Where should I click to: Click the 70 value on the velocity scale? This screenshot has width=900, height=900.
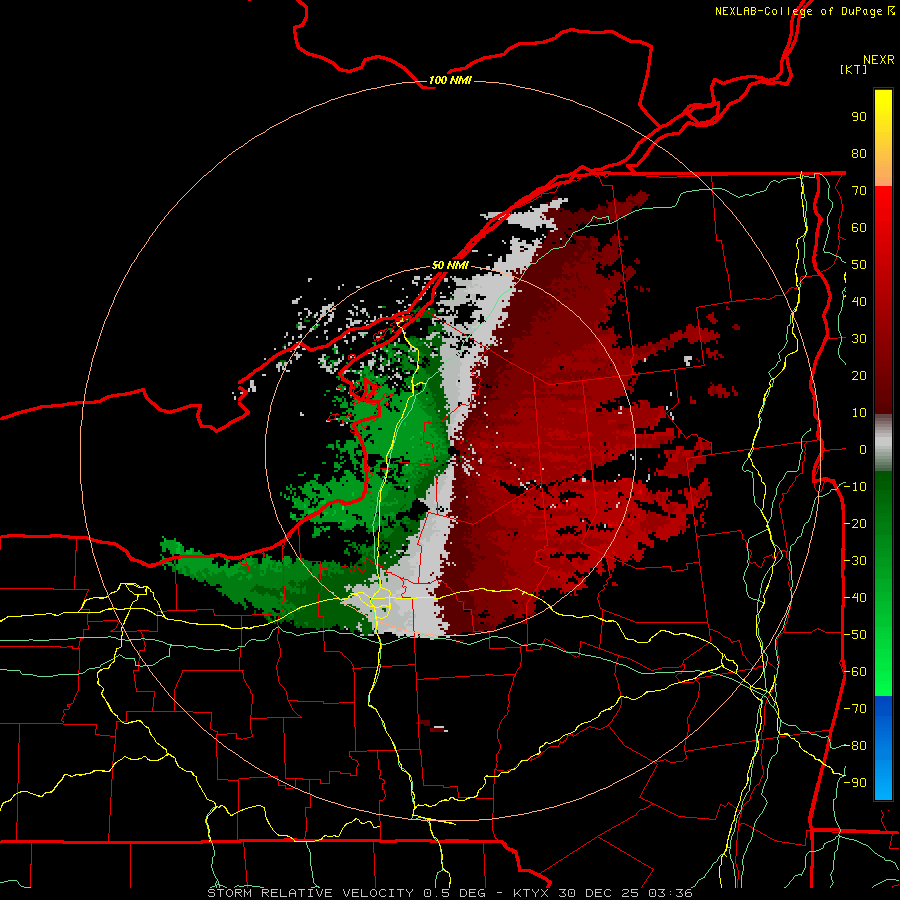pos(859,191)
